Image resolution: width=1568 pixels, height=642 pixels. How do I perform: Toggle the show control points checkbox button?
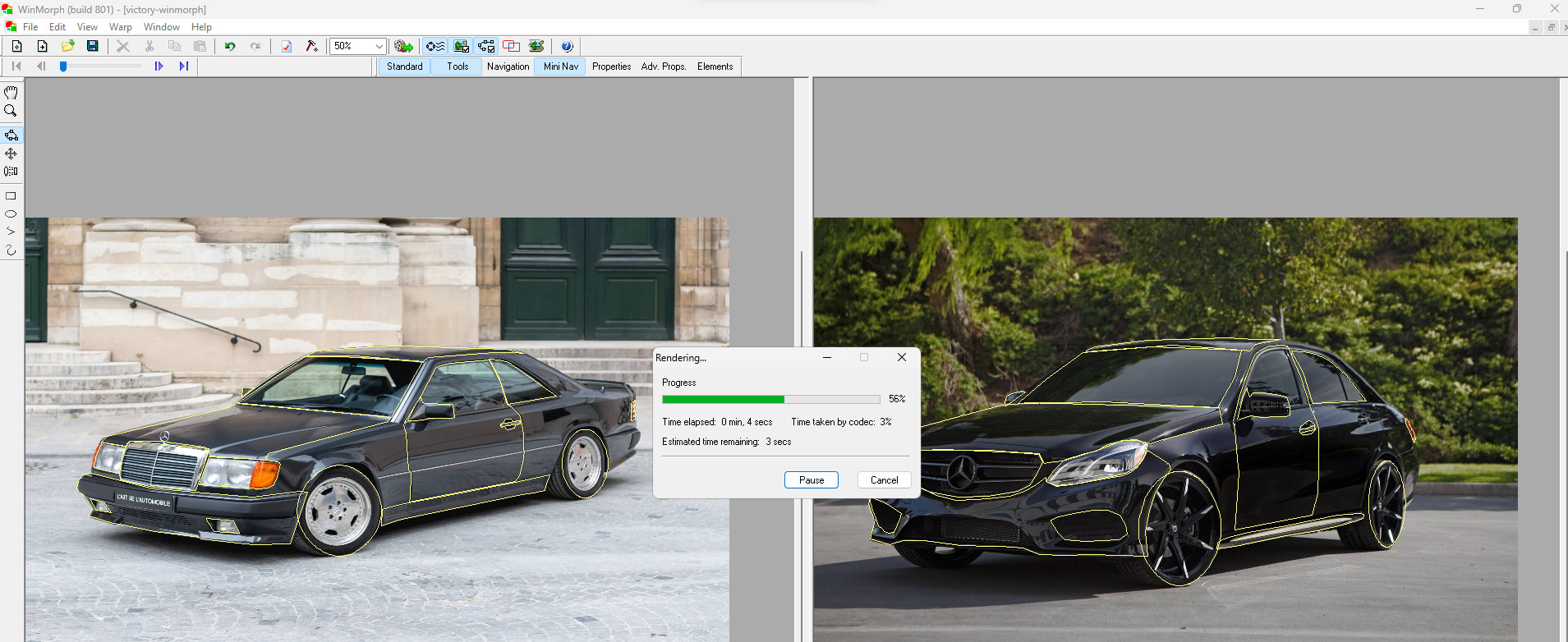tap(486, 46)
